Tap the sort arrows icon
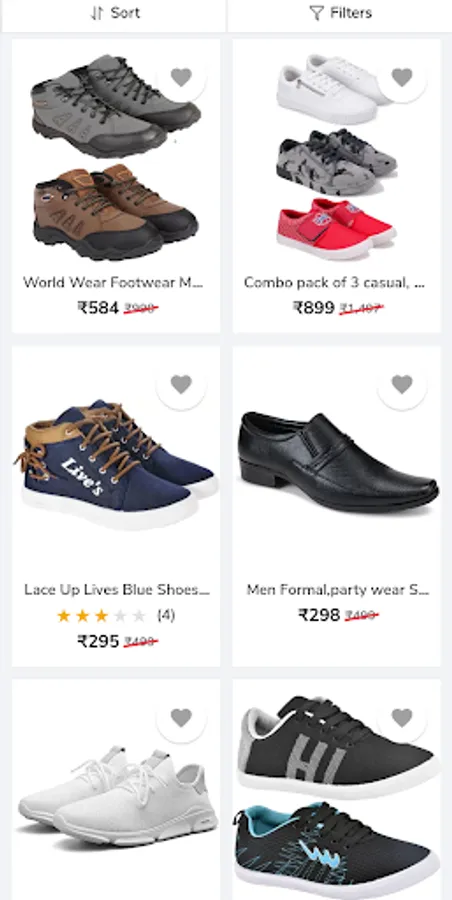 click(96, 13)
